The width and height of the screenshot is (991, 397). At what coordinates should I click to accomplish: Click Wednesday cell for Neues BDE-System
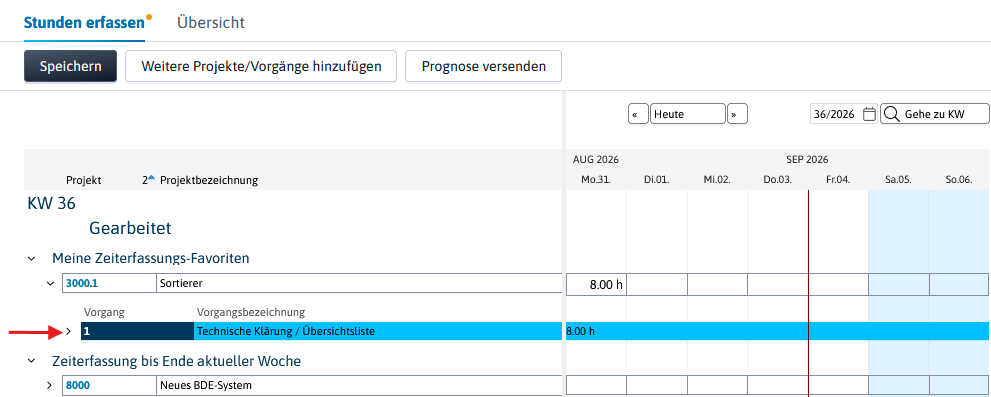coord(717,384)
